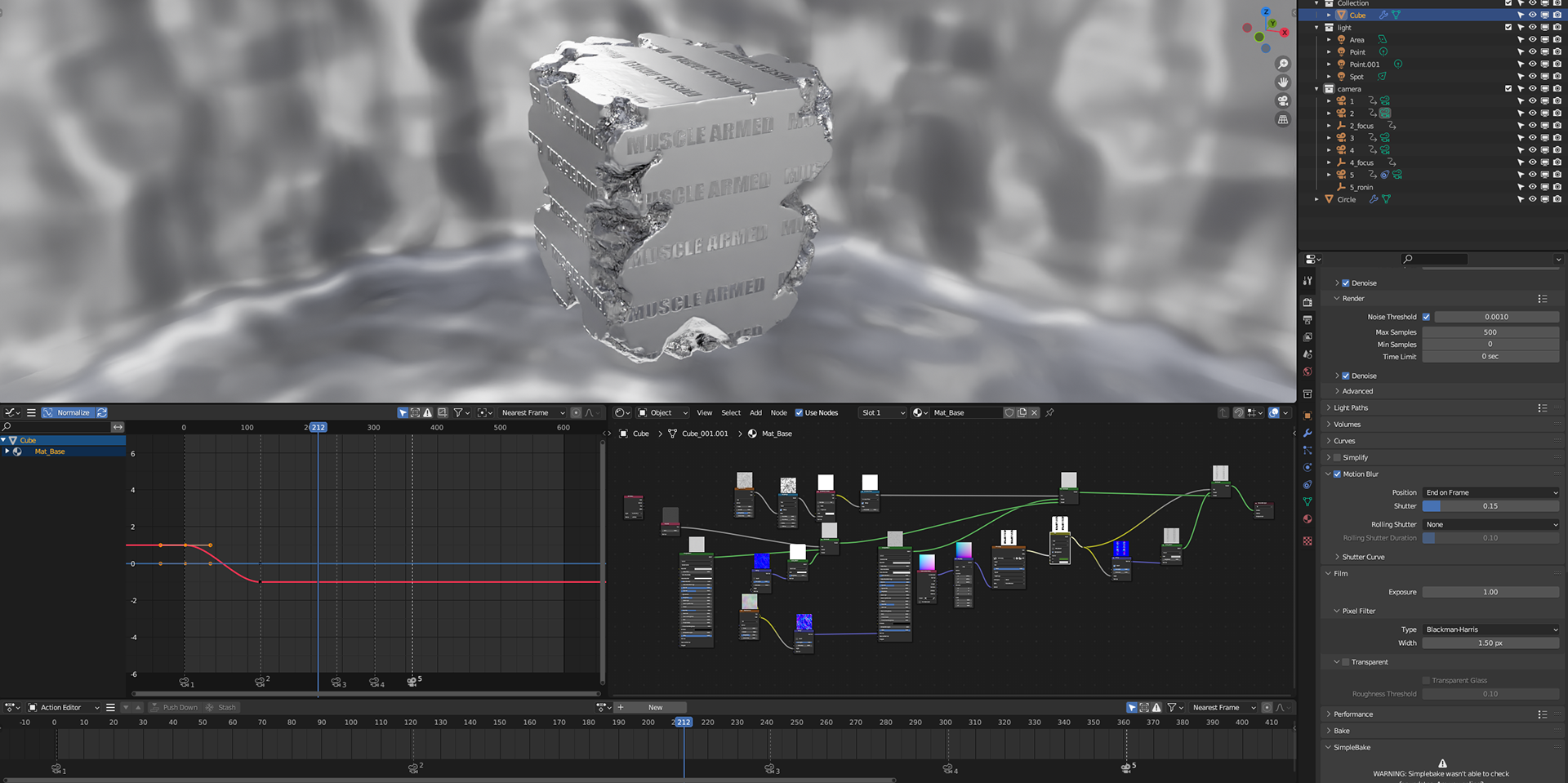The height and width of the screenshot is (783, 1568).
Task: Open the graph editor hamburger menu
Action: tap(31, 412)
